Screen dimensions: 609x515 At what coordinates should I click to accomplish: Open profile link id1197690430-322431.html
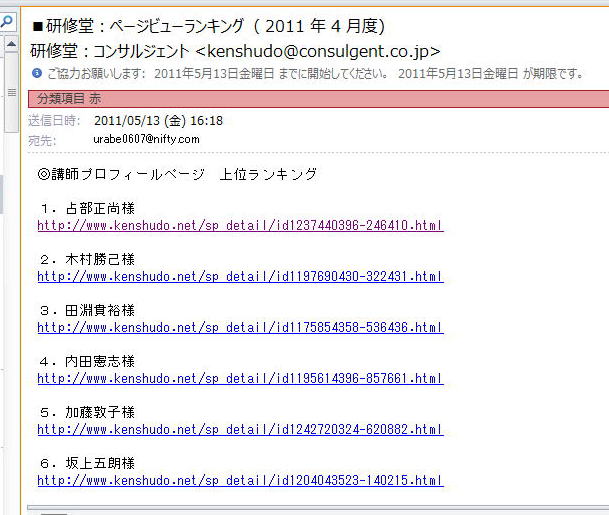tap(240, 277)
